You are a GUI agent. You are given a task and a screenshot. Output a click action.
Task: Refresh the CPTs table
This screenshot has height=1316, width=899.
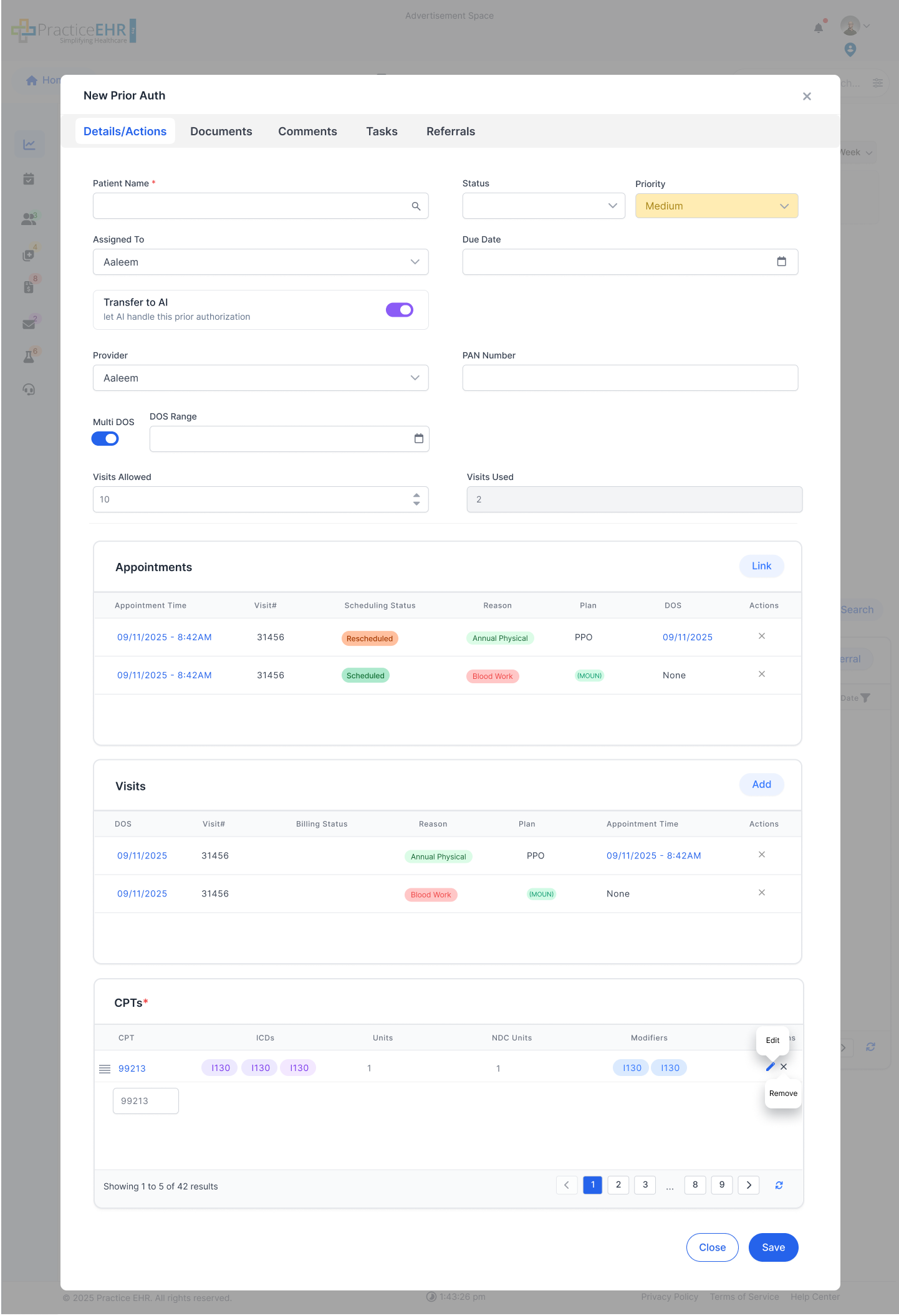click(779, 1185)
